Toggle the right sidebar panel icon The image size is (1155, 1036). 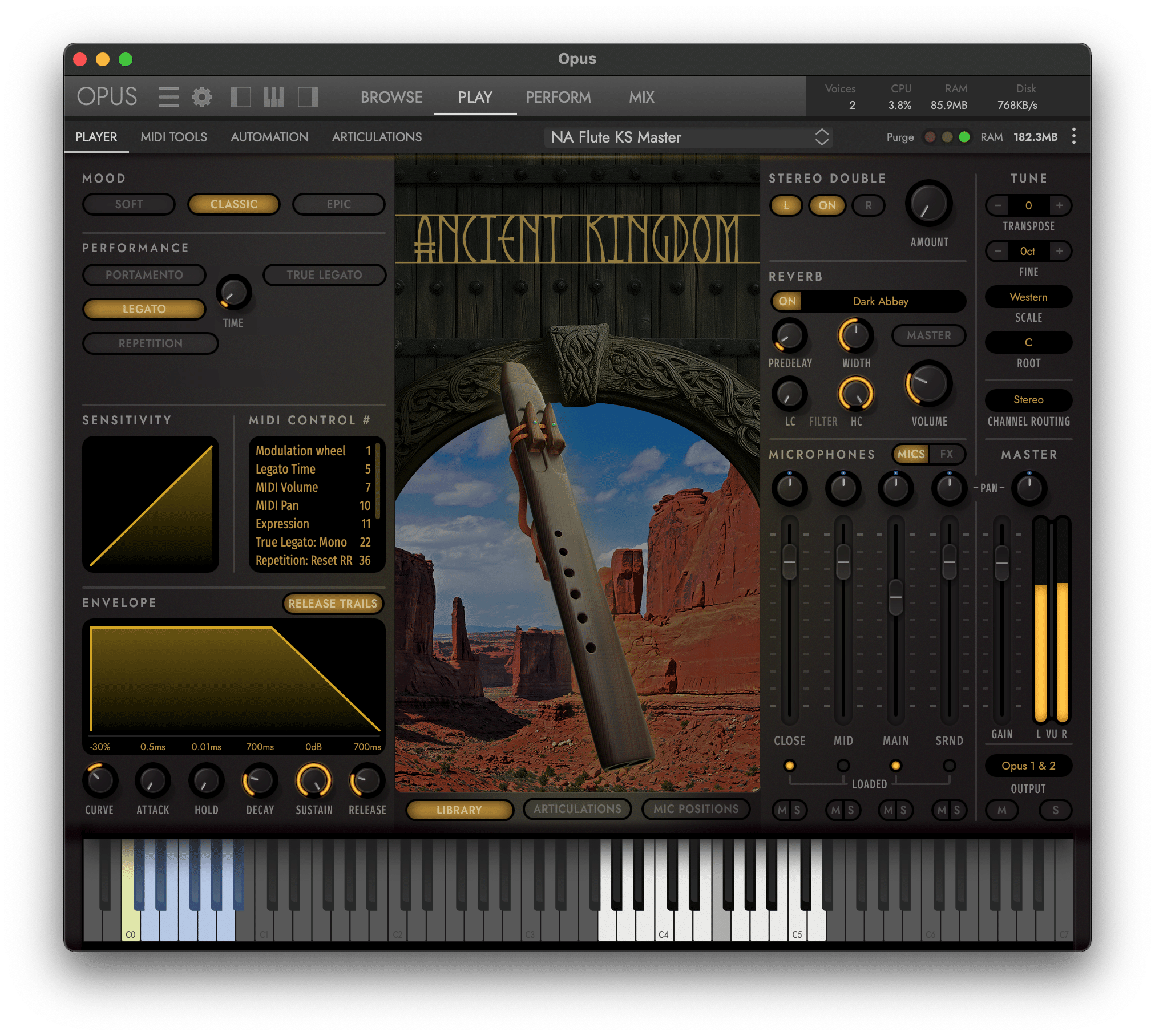(308, 97)
